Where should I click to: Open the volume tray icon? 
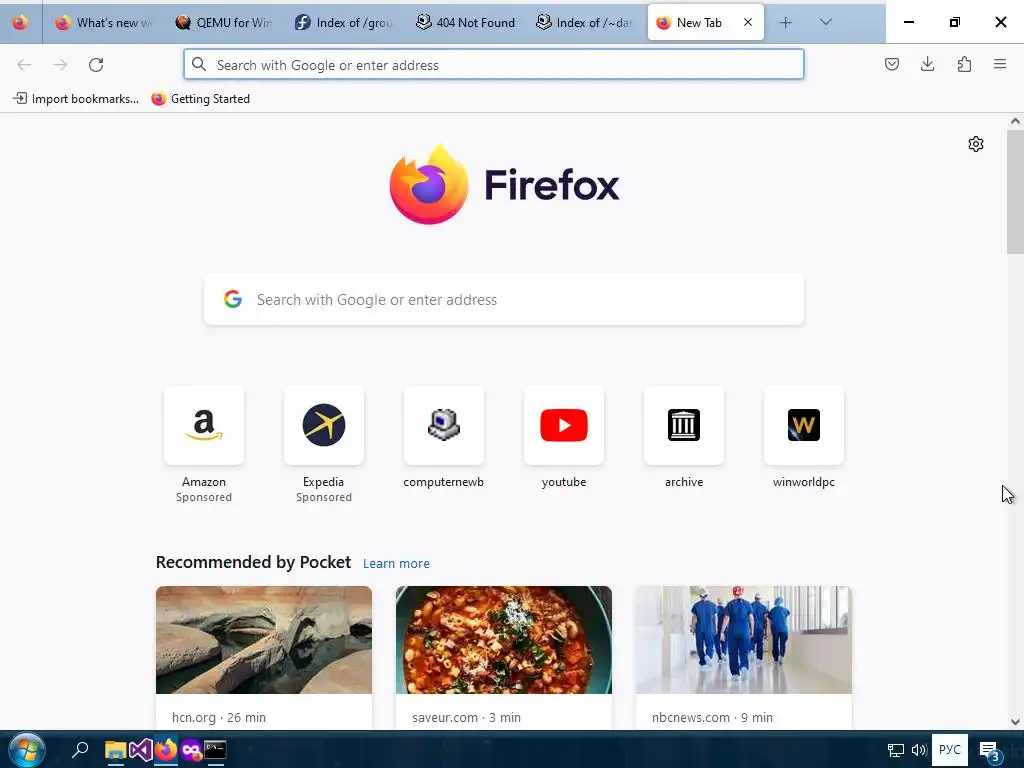pos(919,750)
